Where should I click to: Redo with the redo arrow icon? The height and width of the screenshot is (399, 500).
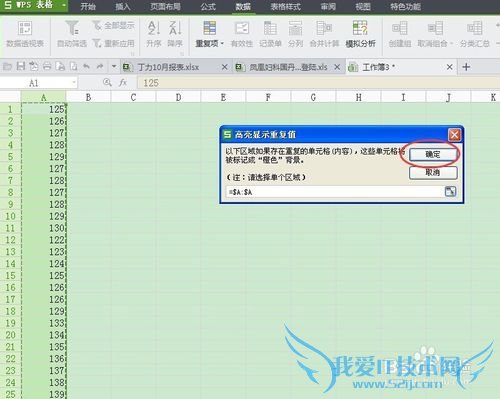click(100, 67)
